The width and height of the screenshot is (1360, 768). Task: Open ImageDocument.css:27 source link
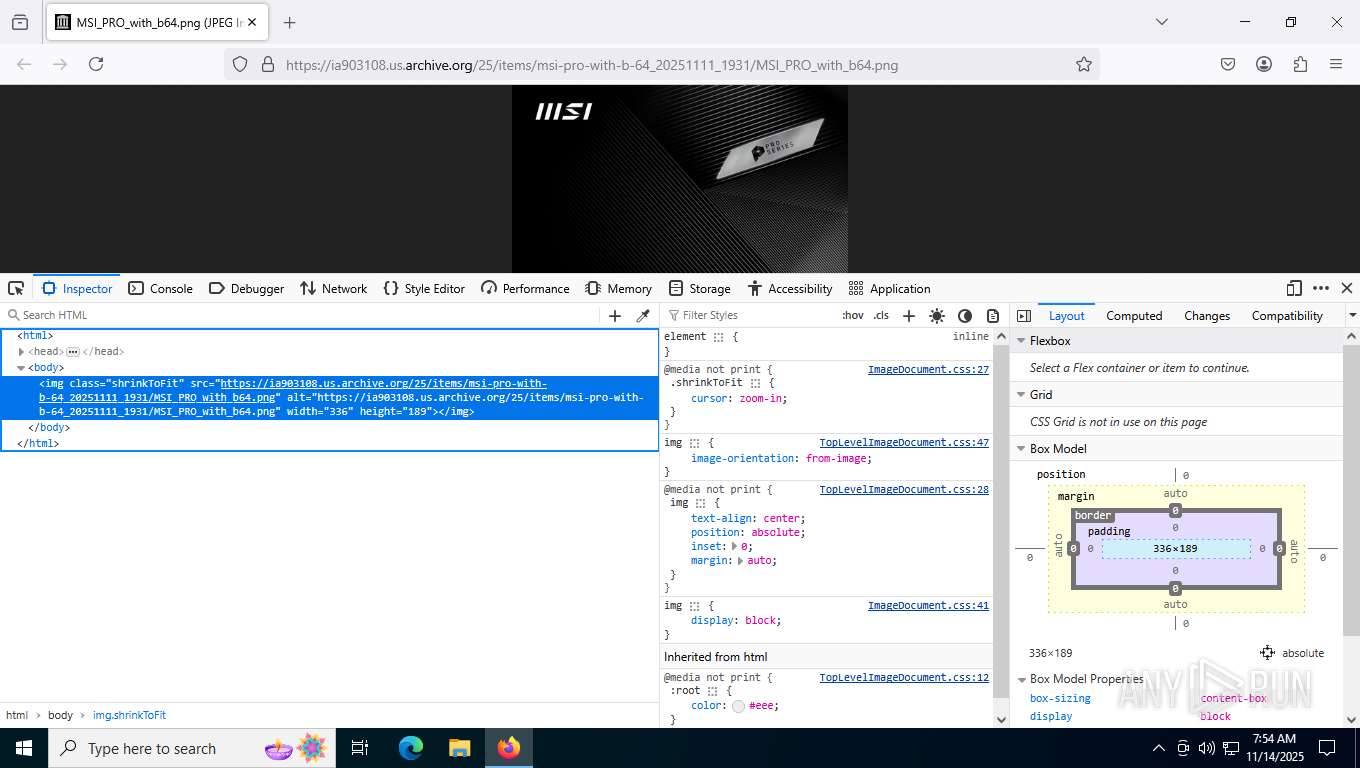928,370
